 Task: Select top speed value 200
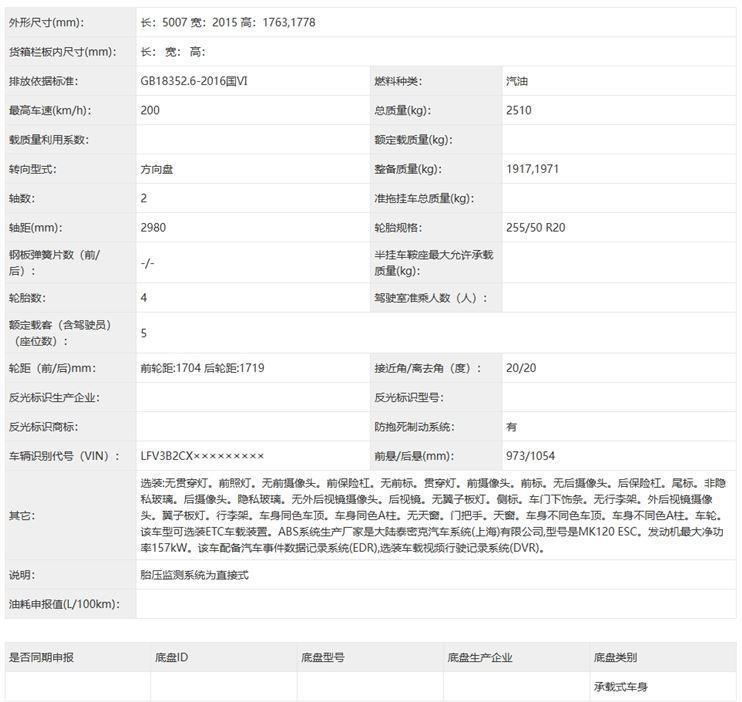150,110
